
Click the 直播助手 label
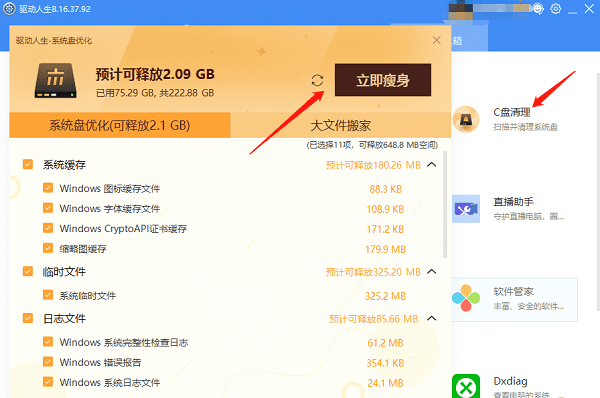[513, 202]
